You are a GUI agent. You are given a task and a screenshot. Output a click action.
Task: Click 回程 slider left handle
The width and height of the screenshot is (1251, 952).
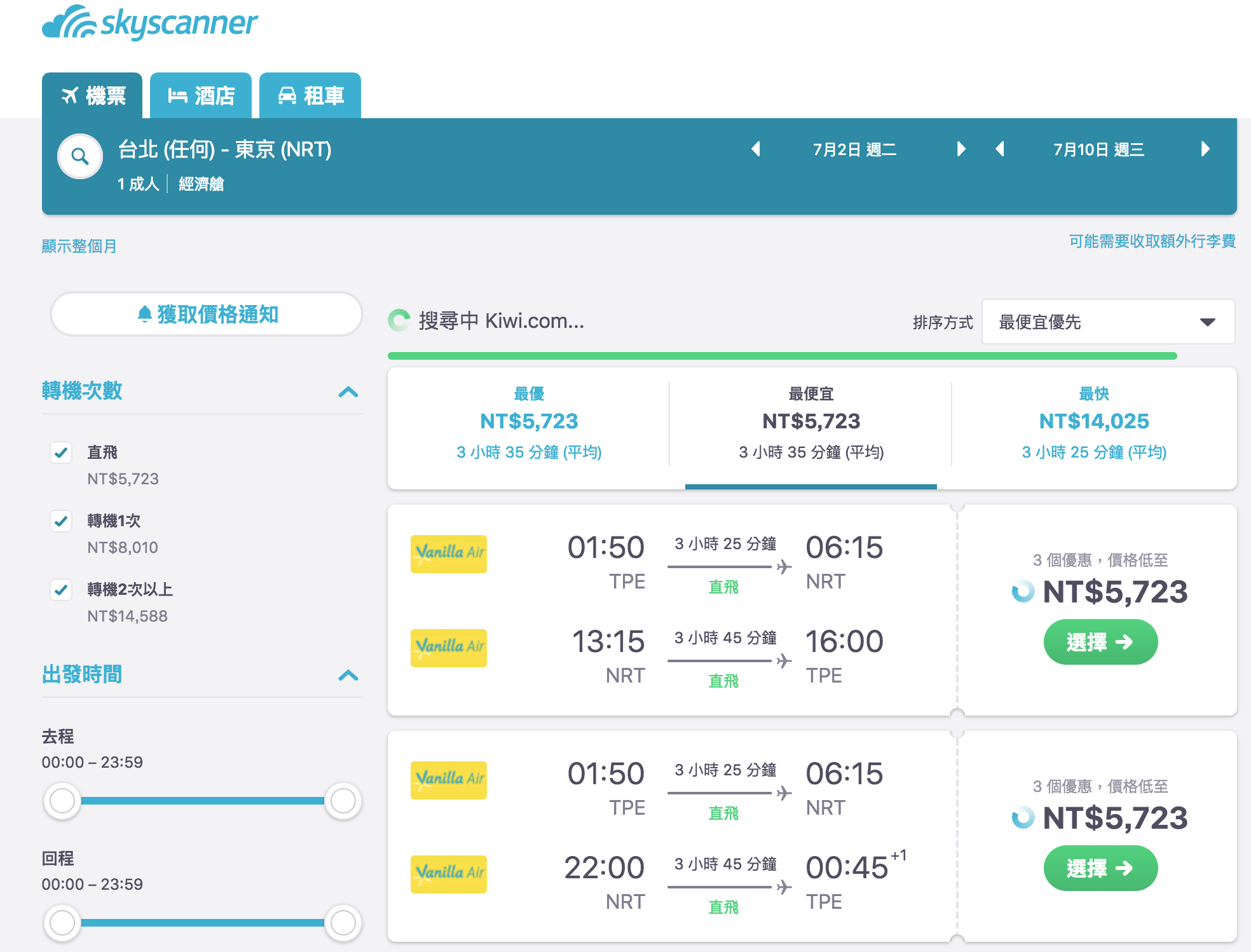(62, 923)
